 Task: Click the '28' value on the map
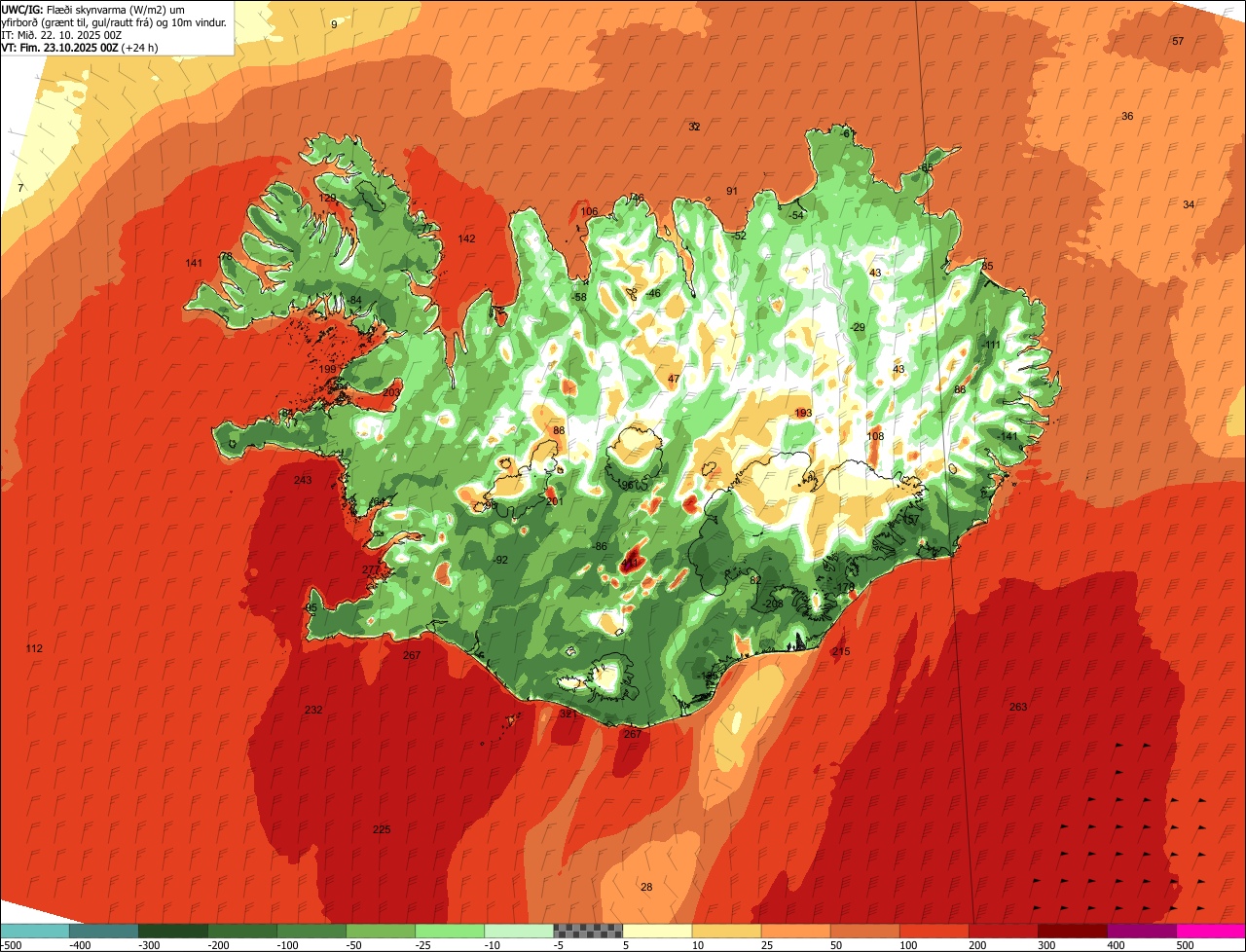click(646, 886)
